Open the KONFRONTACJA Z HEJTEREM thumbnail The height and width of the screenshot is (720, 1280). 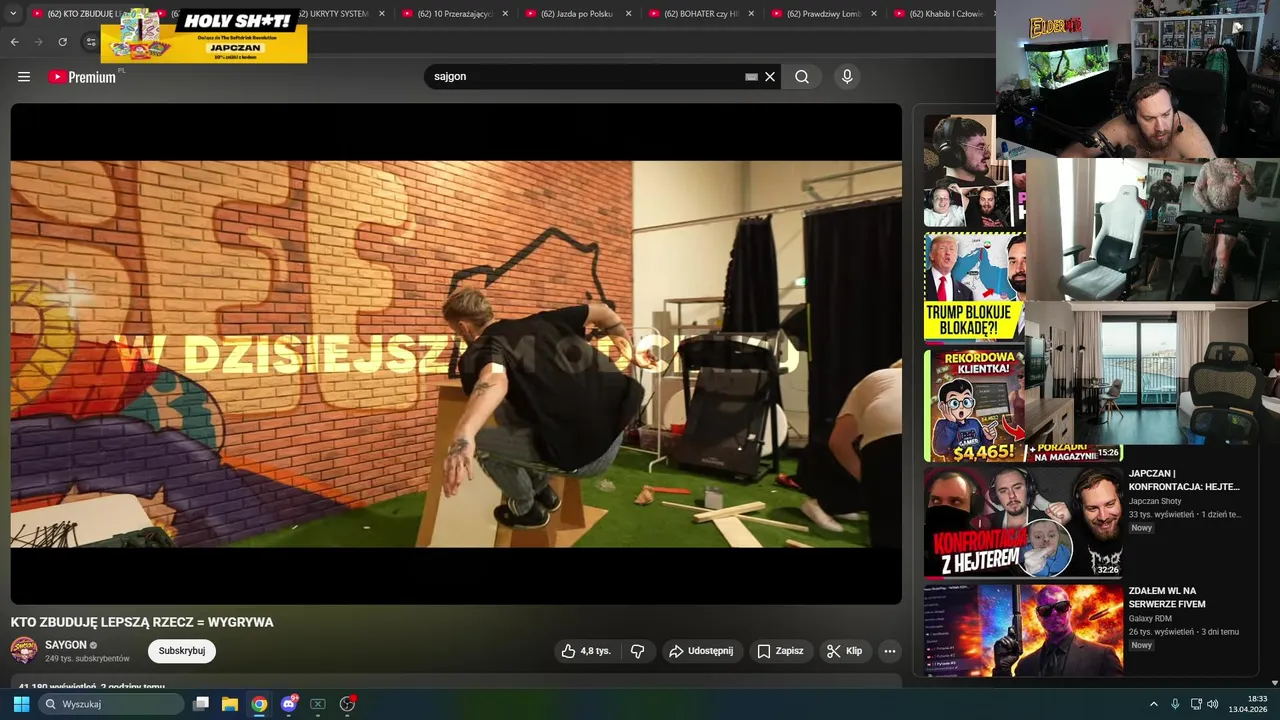pos(1023,522)
